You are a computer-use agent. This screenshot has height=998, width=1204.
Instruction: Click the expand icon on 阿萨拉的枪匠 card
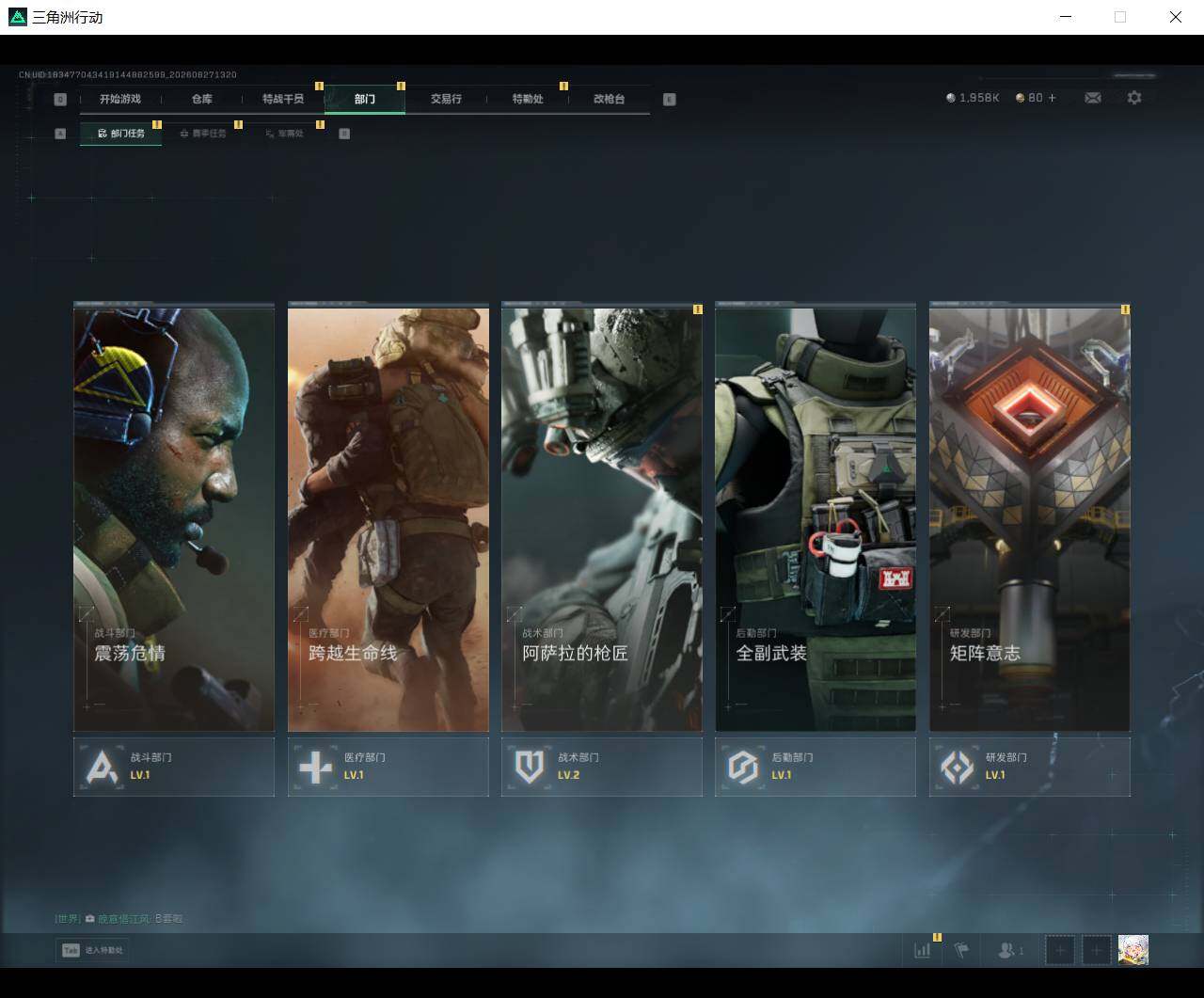[515, 614]
